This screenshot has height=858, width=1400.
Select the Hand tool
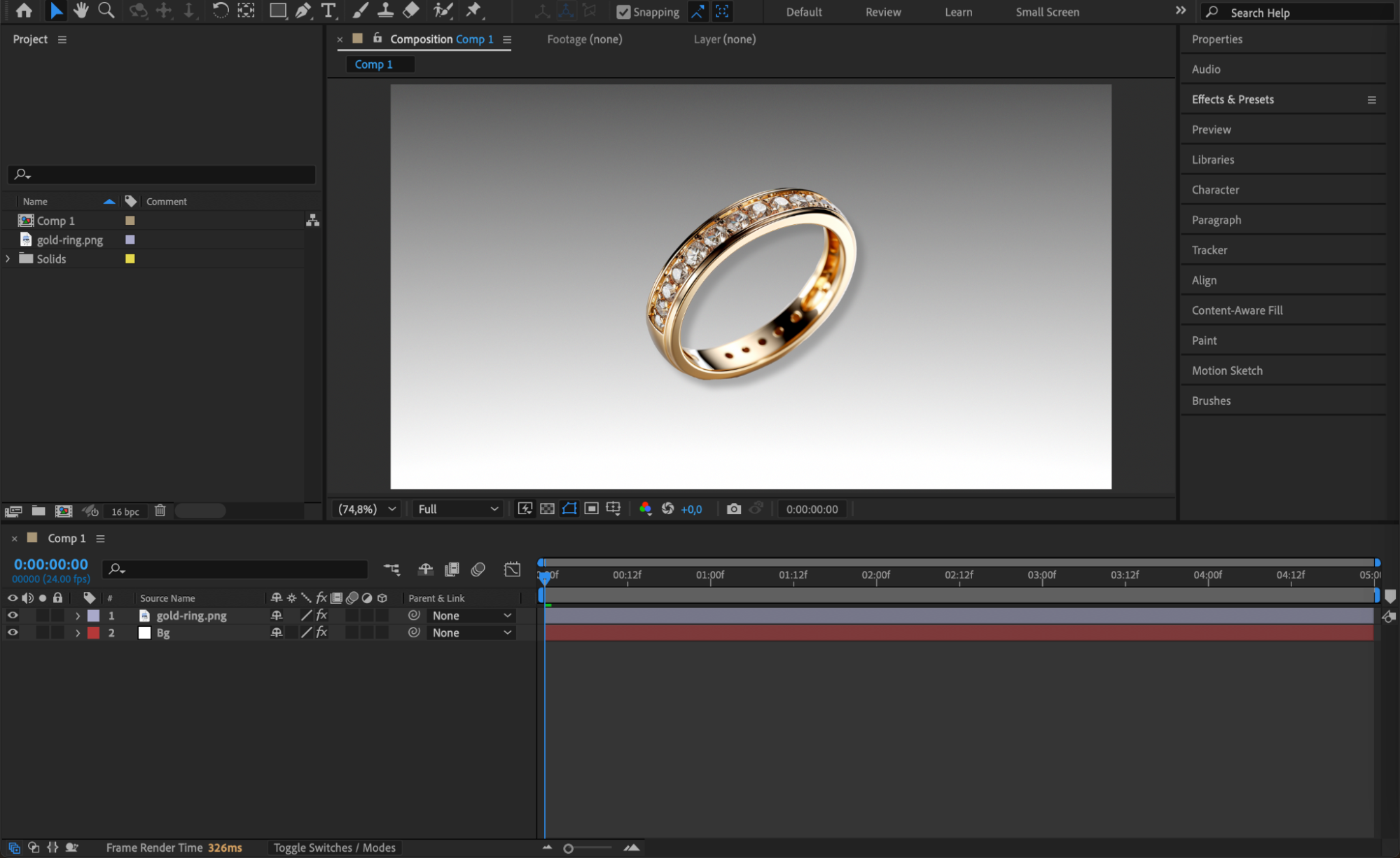point(81,11)
